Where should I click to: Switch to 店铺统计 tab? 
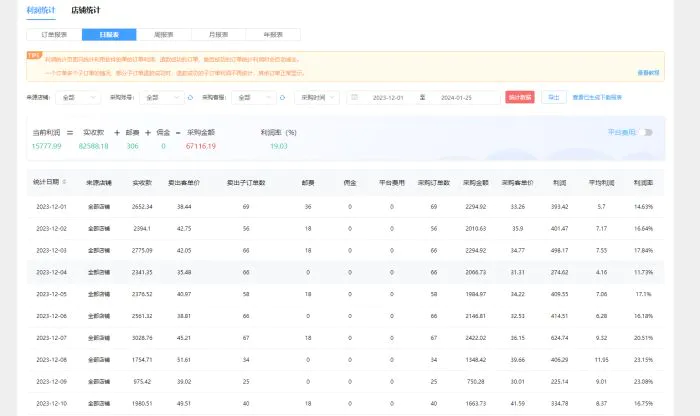click(86, 10)
